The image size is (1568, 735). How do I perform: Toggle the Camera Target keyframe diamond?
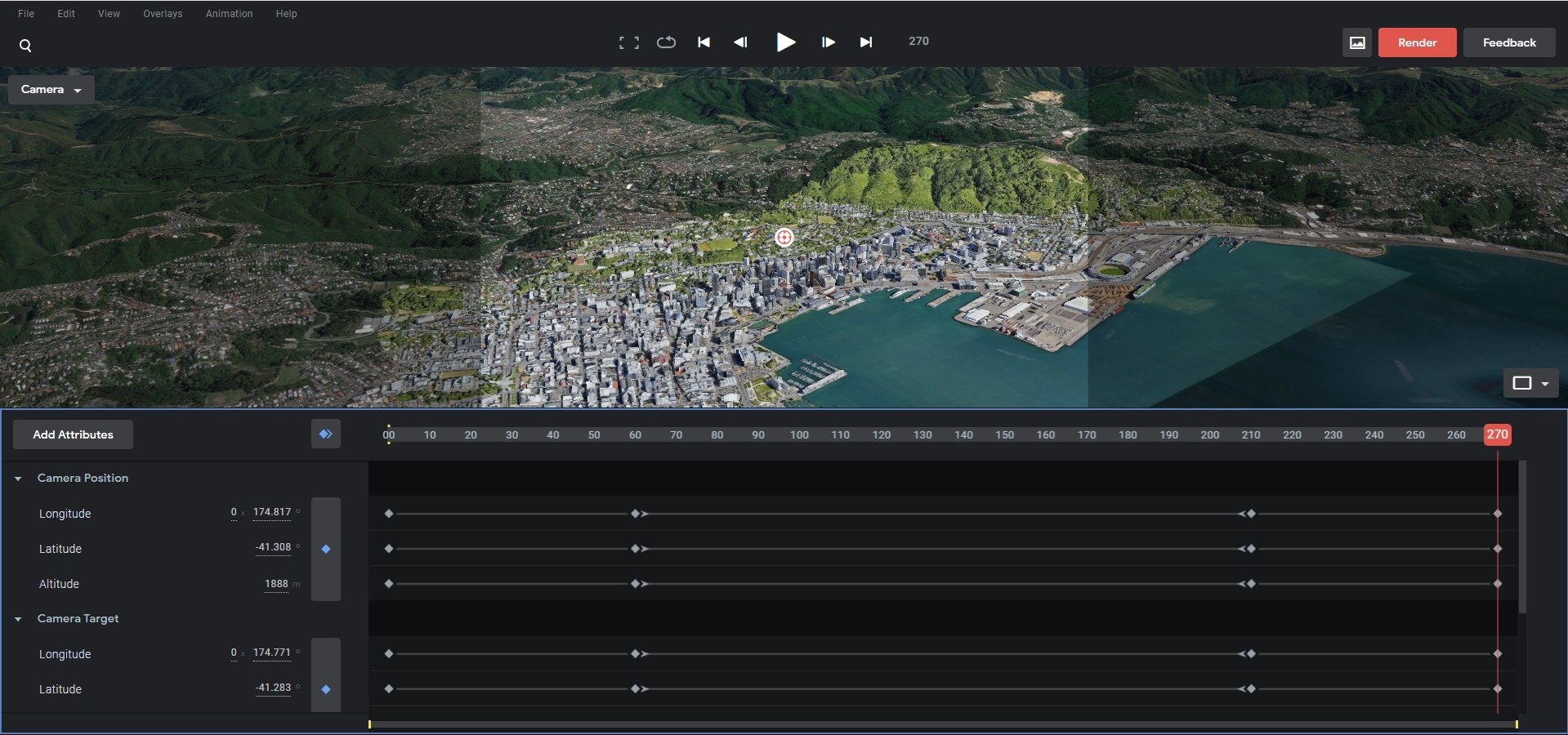point(326,689)
